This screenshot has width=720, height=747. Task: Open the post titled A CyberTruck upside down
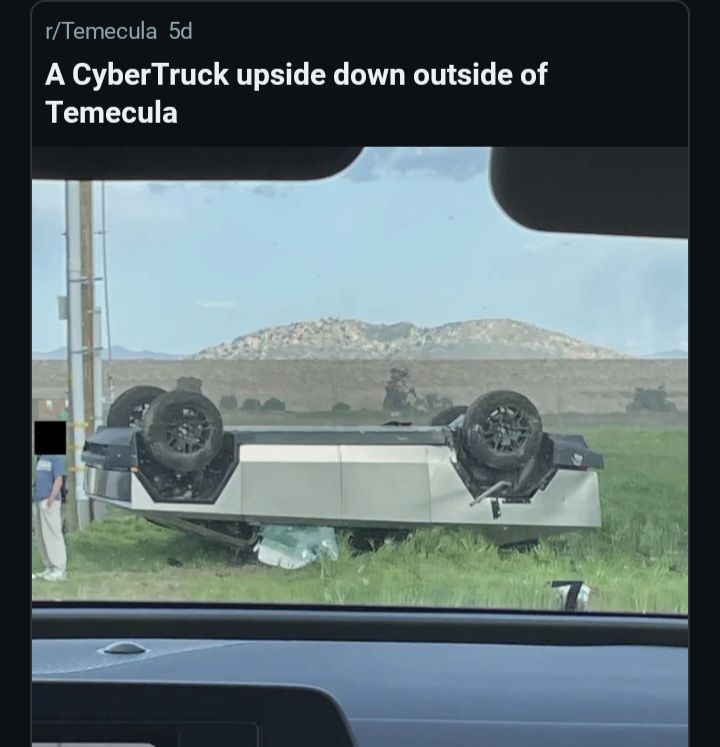(296, 93)
